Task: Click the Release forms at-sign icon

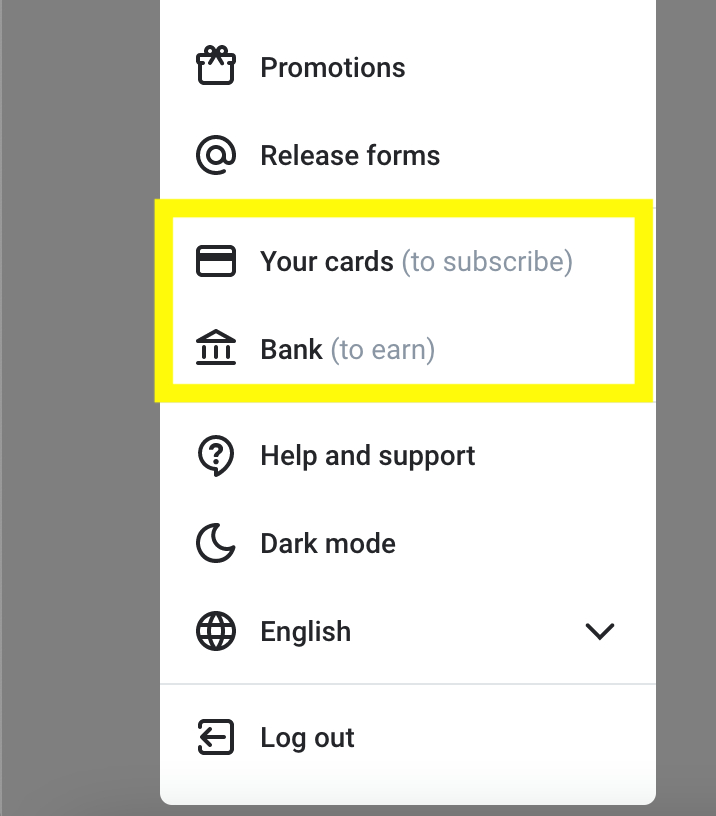Action: pyautogui.click(x=216, y=155)
